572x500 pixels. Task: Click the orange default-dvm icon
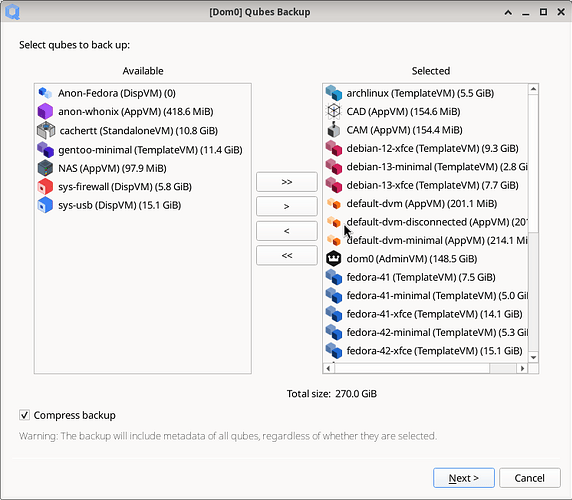[x=333, y=204]
